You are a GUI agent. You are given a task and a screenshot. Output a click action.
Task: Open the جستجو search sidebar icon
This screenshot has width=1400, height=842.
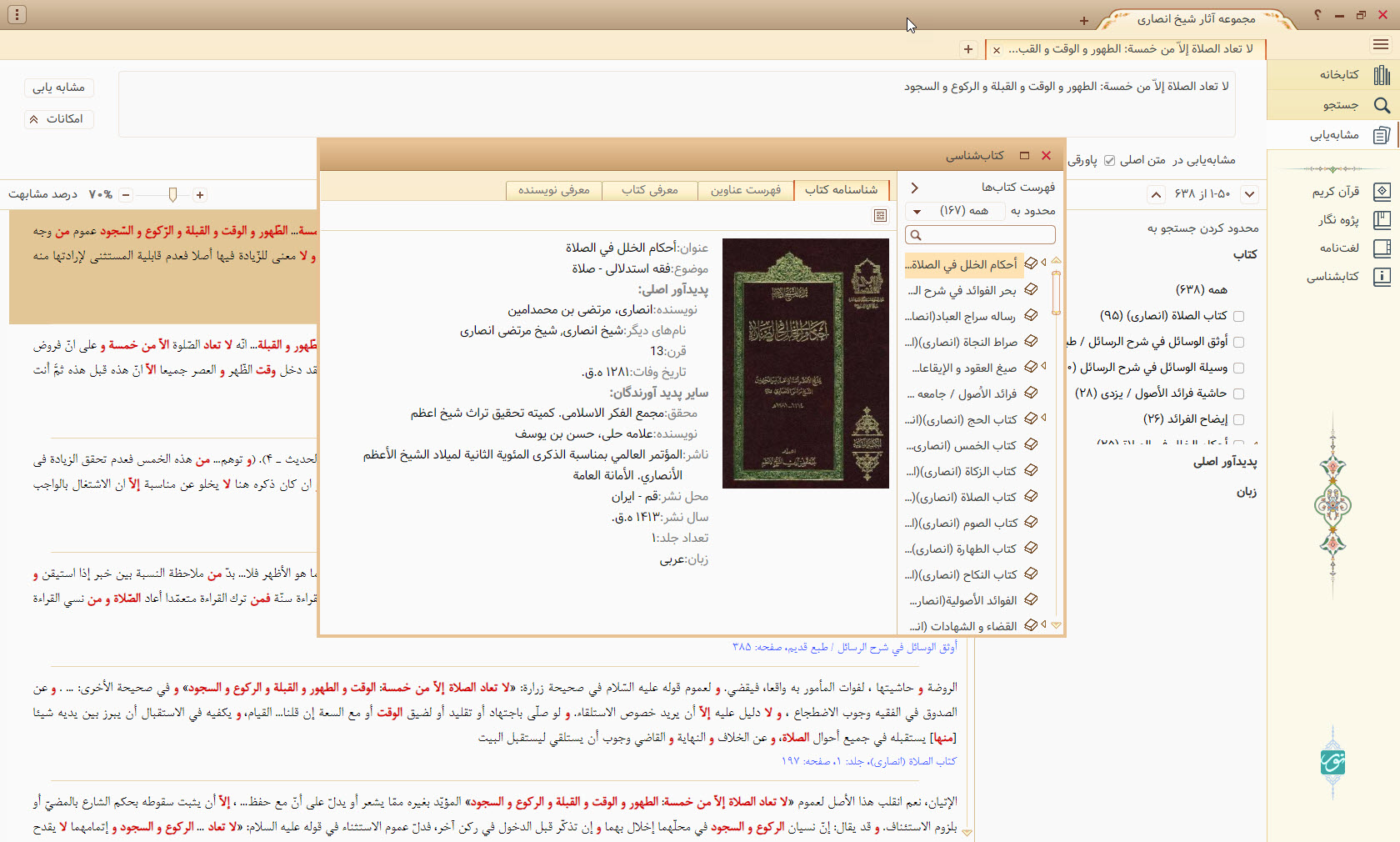[1381, 105]
